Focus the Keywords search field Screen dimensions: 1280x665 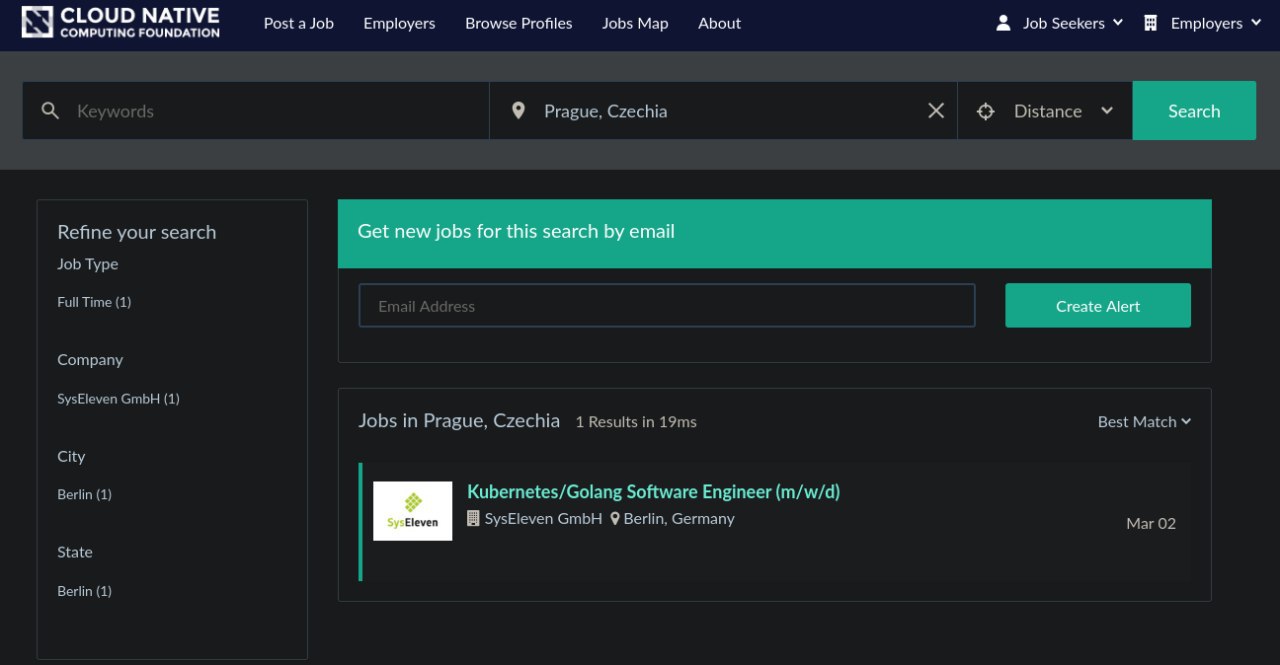click(256, 111)
